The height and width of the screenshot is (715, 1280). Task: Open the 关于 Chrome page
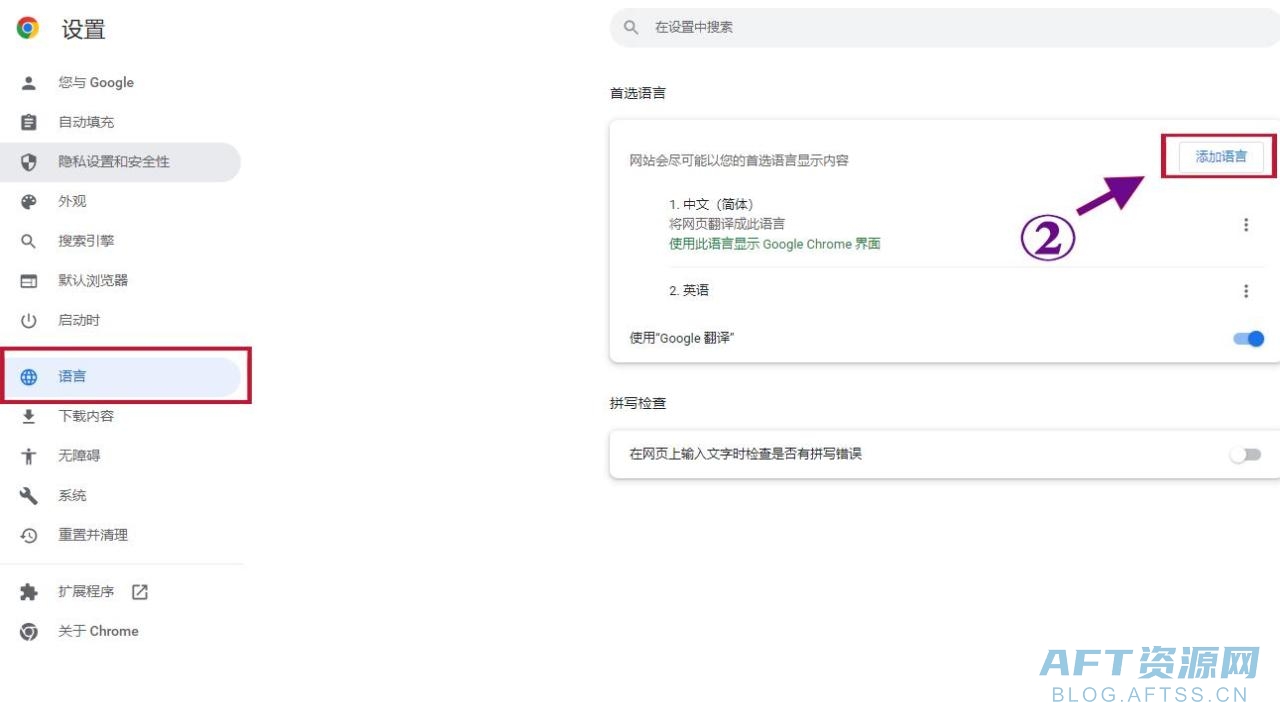coord(120,632)
